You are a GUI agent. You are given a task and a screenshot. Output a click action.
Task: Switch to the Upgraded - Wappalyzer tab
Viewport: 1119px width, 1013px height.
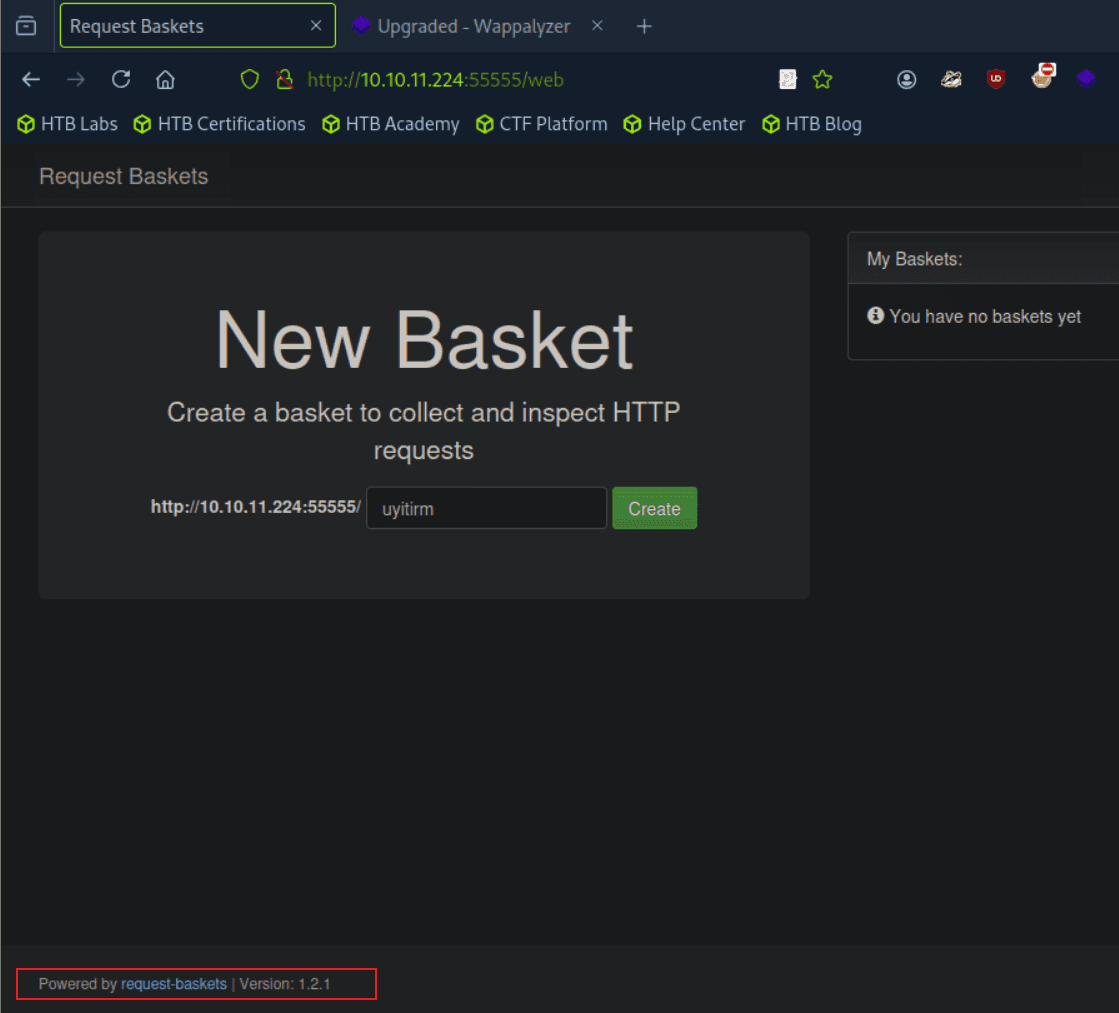(472, 26)
